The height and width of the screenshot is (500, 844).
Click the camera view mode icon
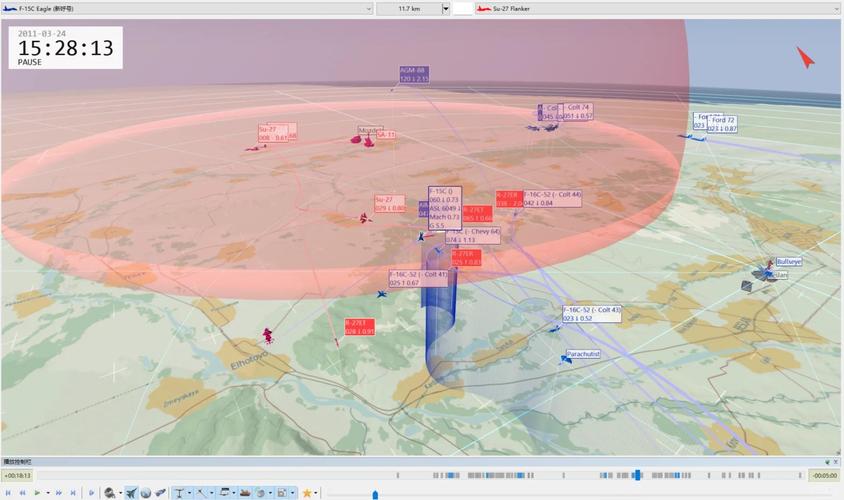(x=111, y=492)
